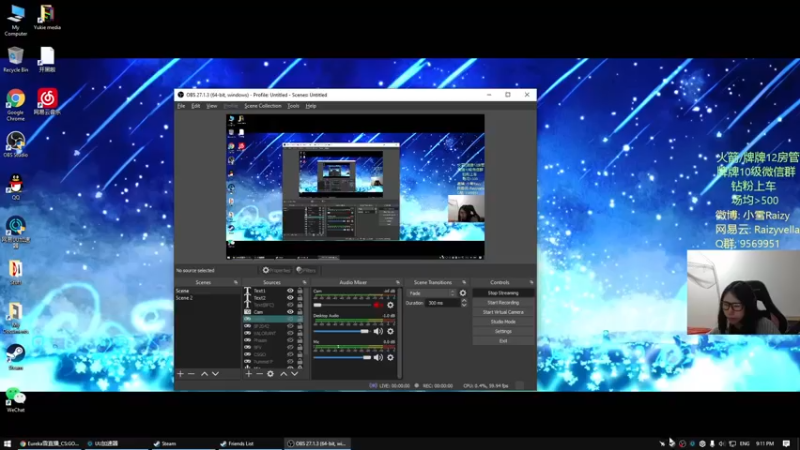Viewport: 800px width, 450px height.
Task: Toggle lock on Text1 source
Action: coord(300,291)
